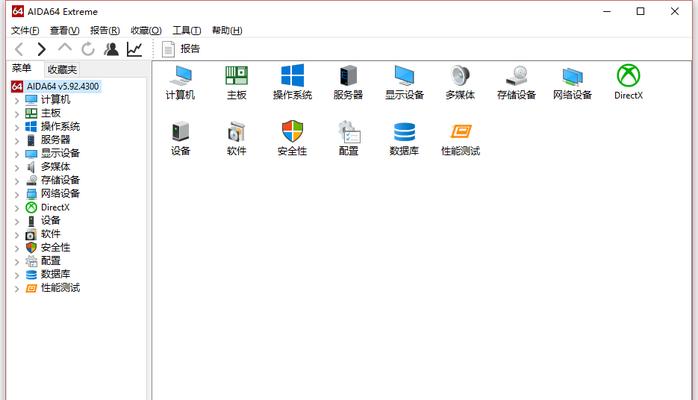Select 性能测试 in the left tree
698x400 pixels.
coord(60,288)
